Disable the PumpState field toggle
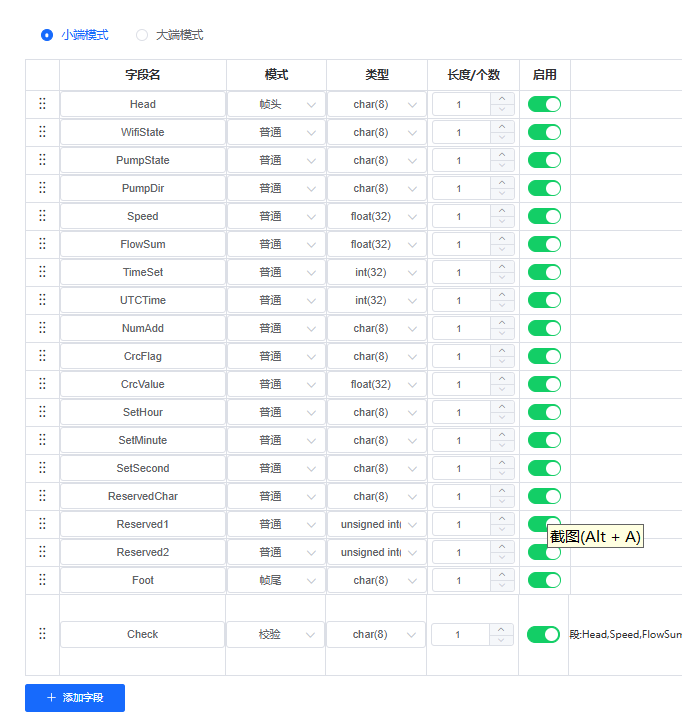This screenshot has height=720, width=682. (x=544, y=160)
